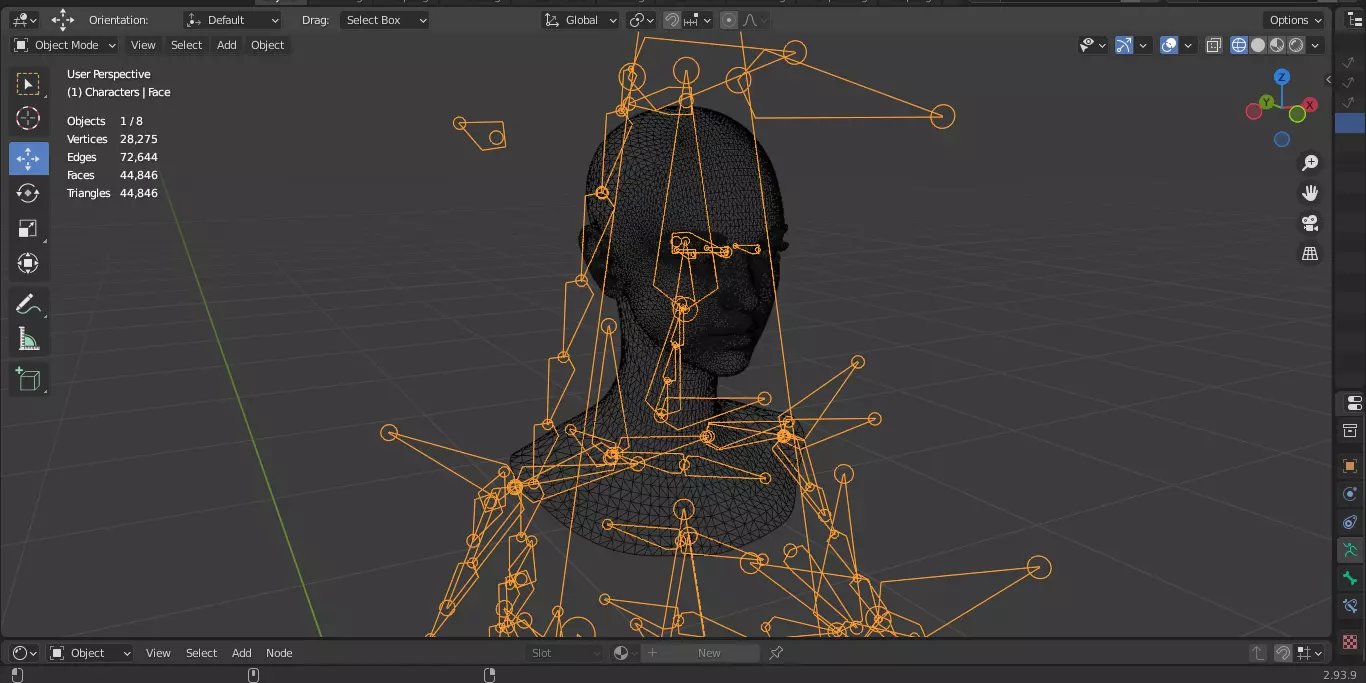Toggle node editor snapping magnet
Viewport: 1366px width, 683px height.
pyautogui.click(x=1283, y=653)
